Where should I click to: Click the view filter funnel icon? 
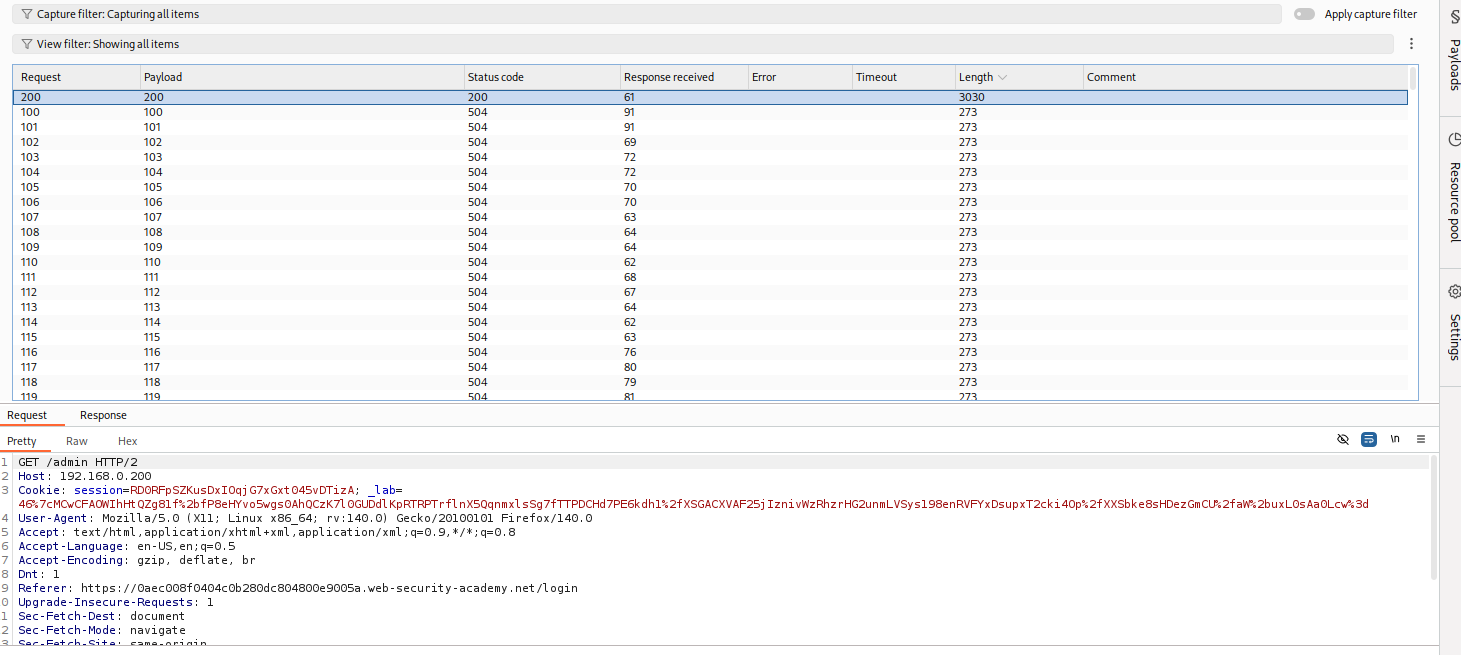point(27,44)
